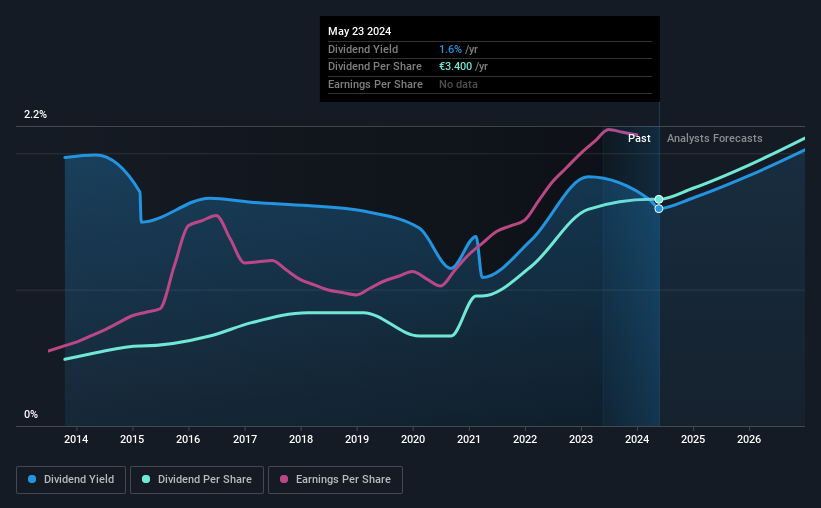Click the teal Dividend Per Share legend dot
821x508 pixels.
146,479
